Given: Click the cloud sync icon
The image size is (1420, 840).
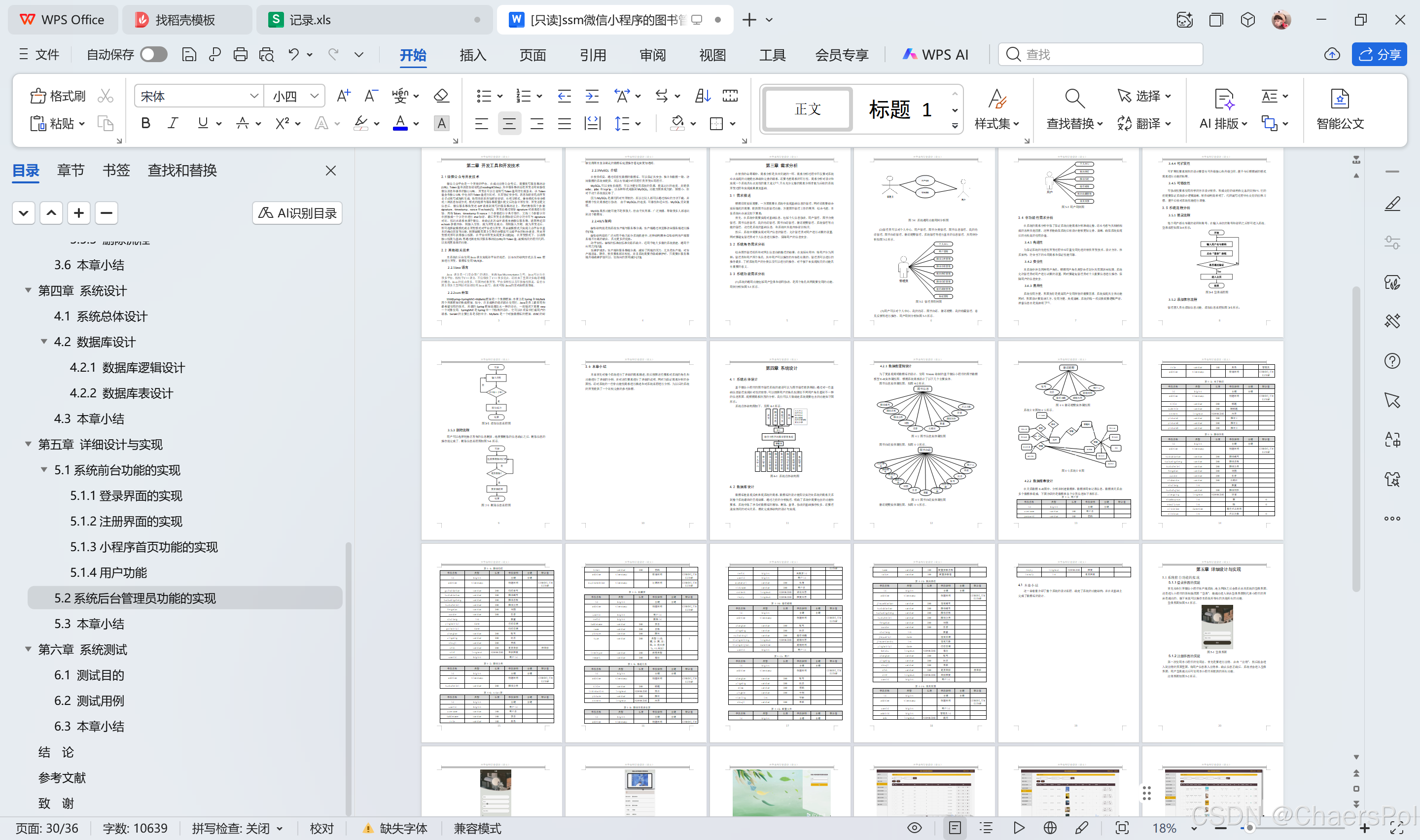Looking at the screenshot, I should pos(1332,54).
